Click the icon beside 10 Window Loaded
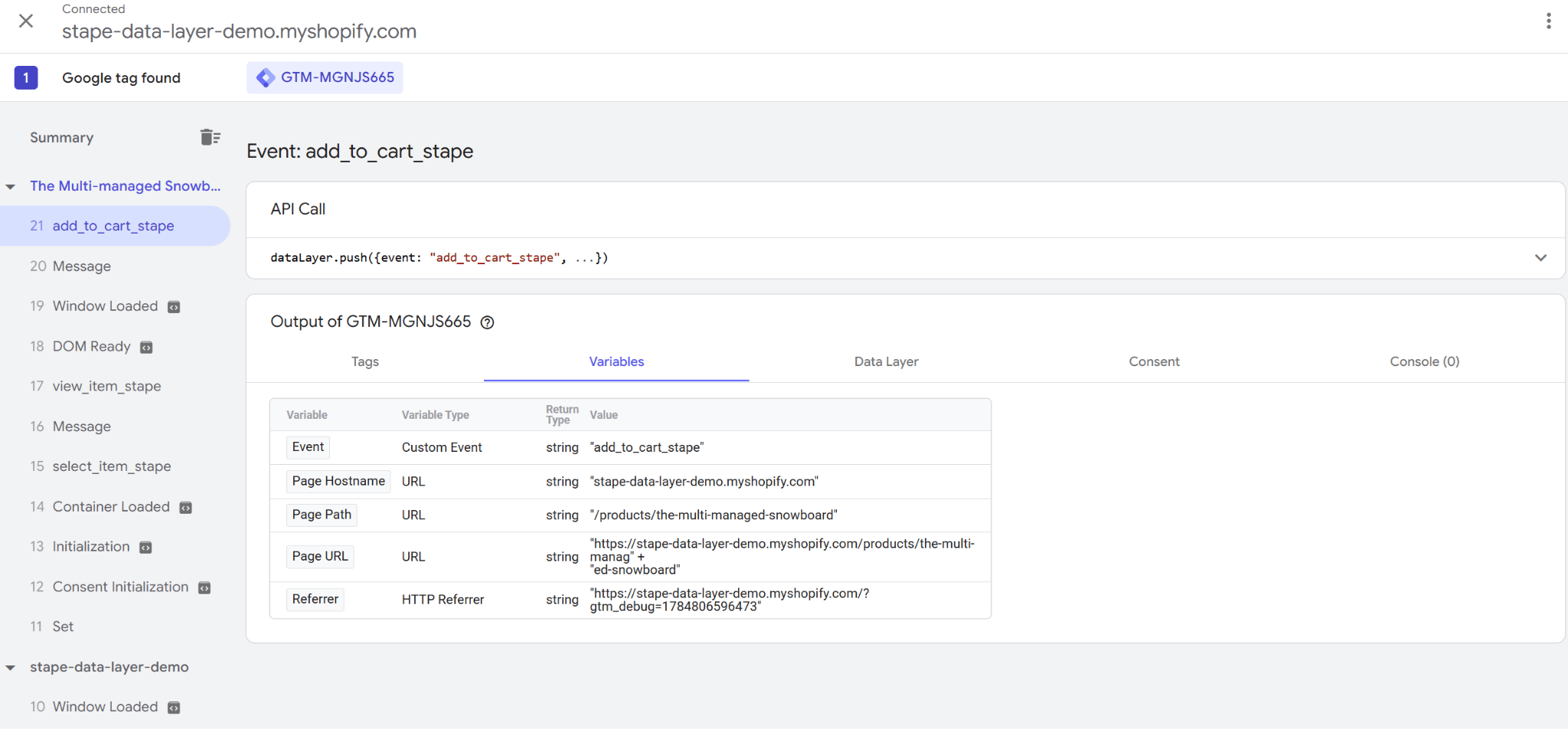 pyautogui.click(x=174, y=708)
